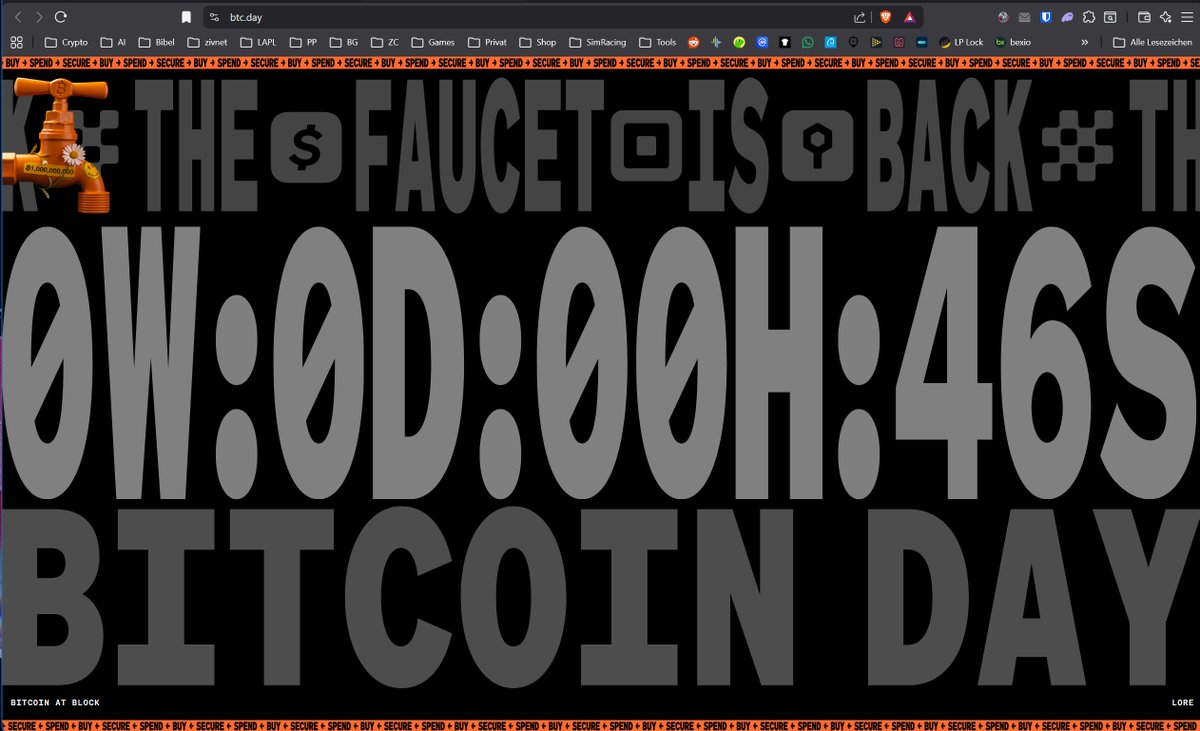1200x731 pixels.
Task: Go back to the previous page
Action: [x=16, y=17]
